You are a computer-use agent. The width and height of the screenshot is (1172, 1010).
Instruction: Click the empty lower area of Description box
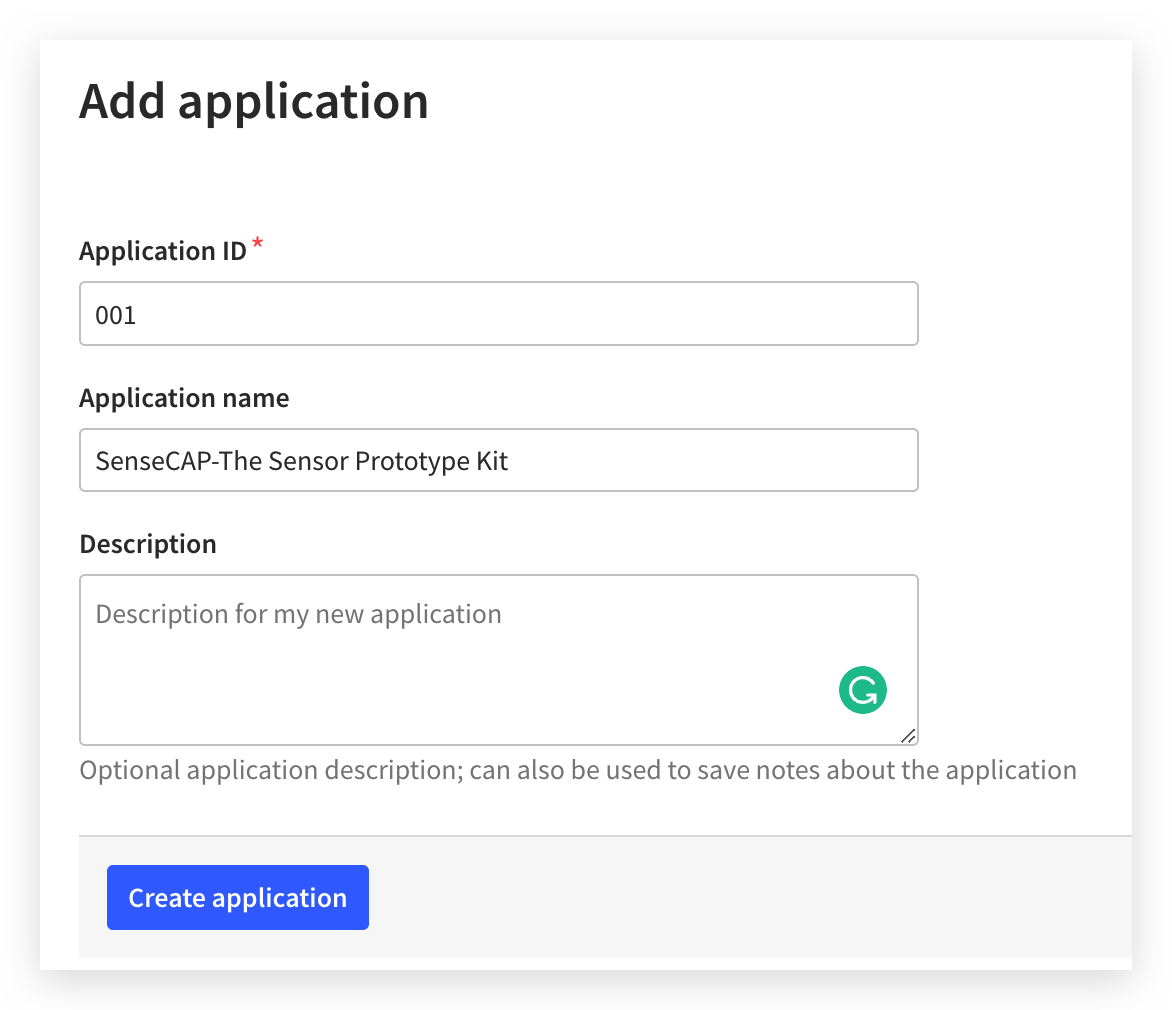448,695
